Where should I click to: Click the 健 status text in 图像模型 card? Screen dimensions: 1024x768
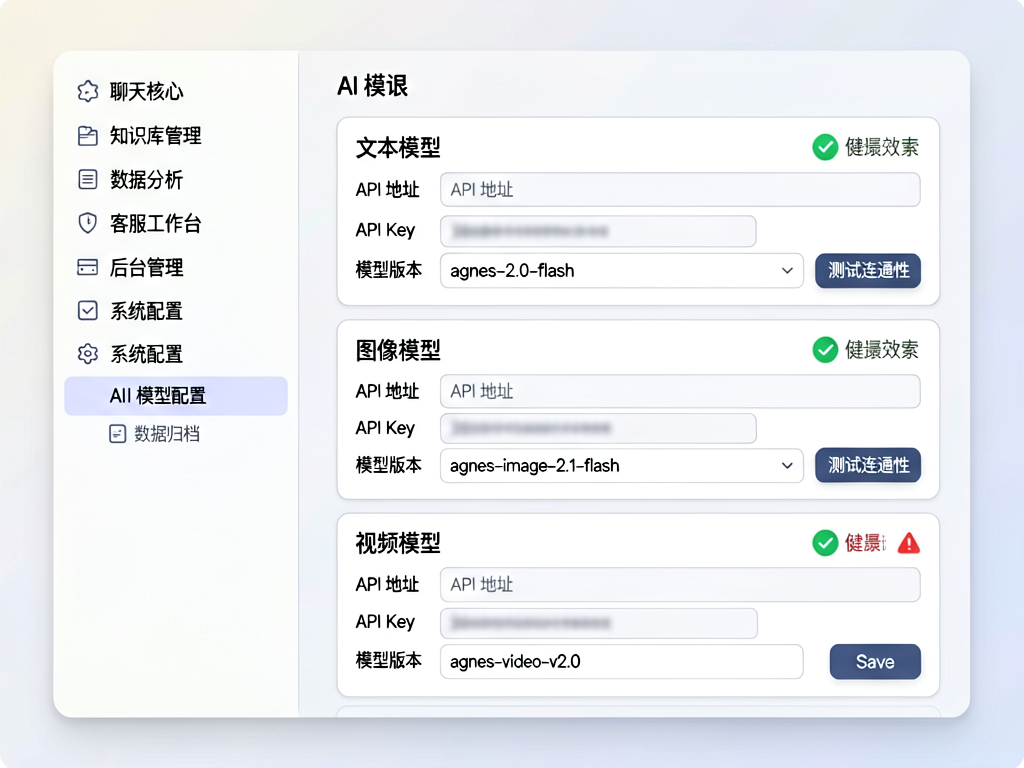pyautogui.click(x=882, y=350)
